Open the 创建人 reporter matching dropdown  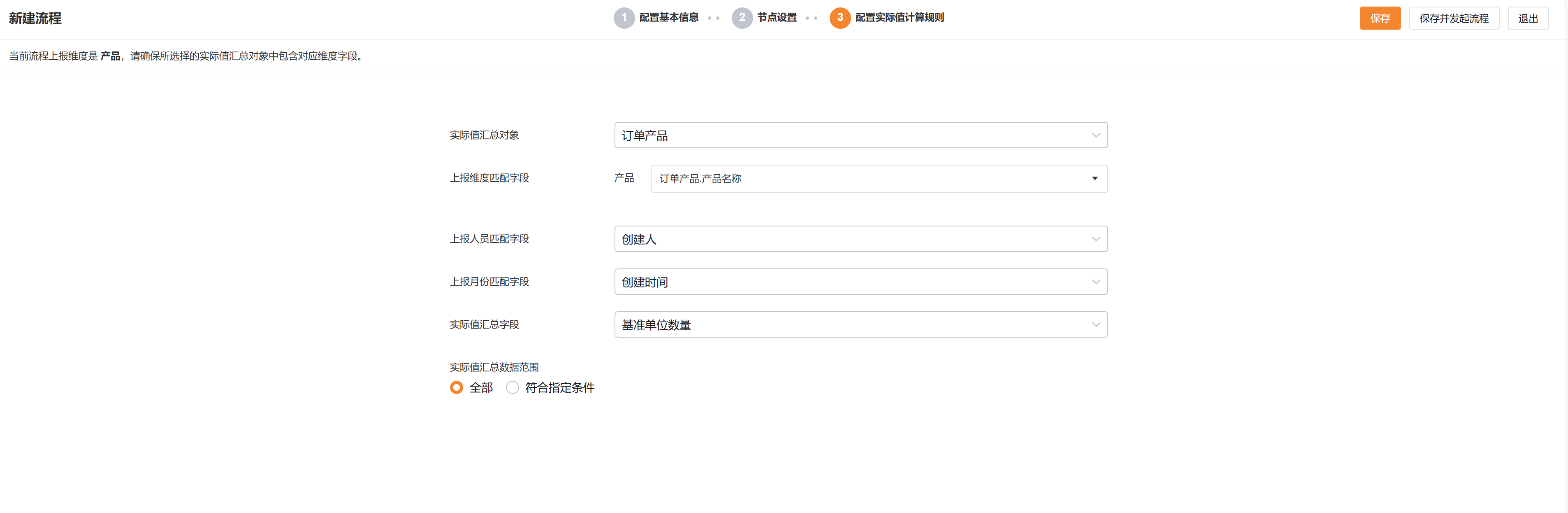852,239
